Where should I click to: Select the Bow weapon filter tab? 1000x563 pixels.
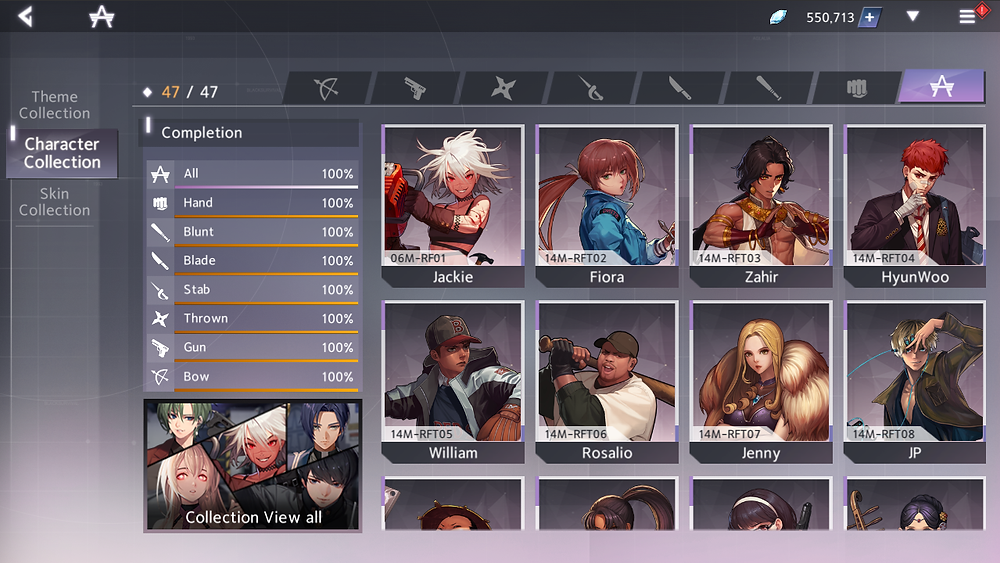coord(325,88)
